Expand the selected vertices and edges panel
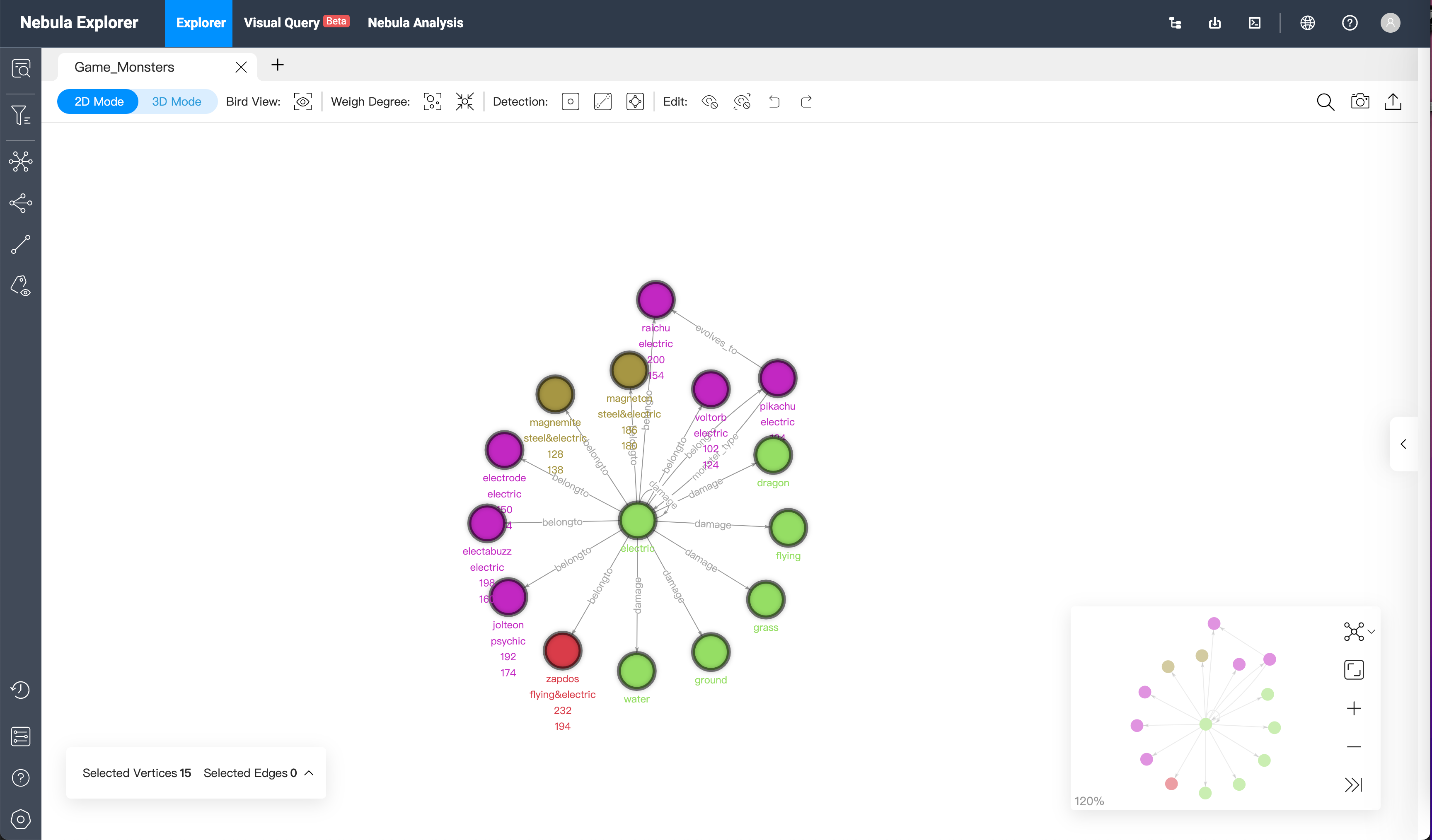Screen dimensions: 1432x840 click(309, 773)
